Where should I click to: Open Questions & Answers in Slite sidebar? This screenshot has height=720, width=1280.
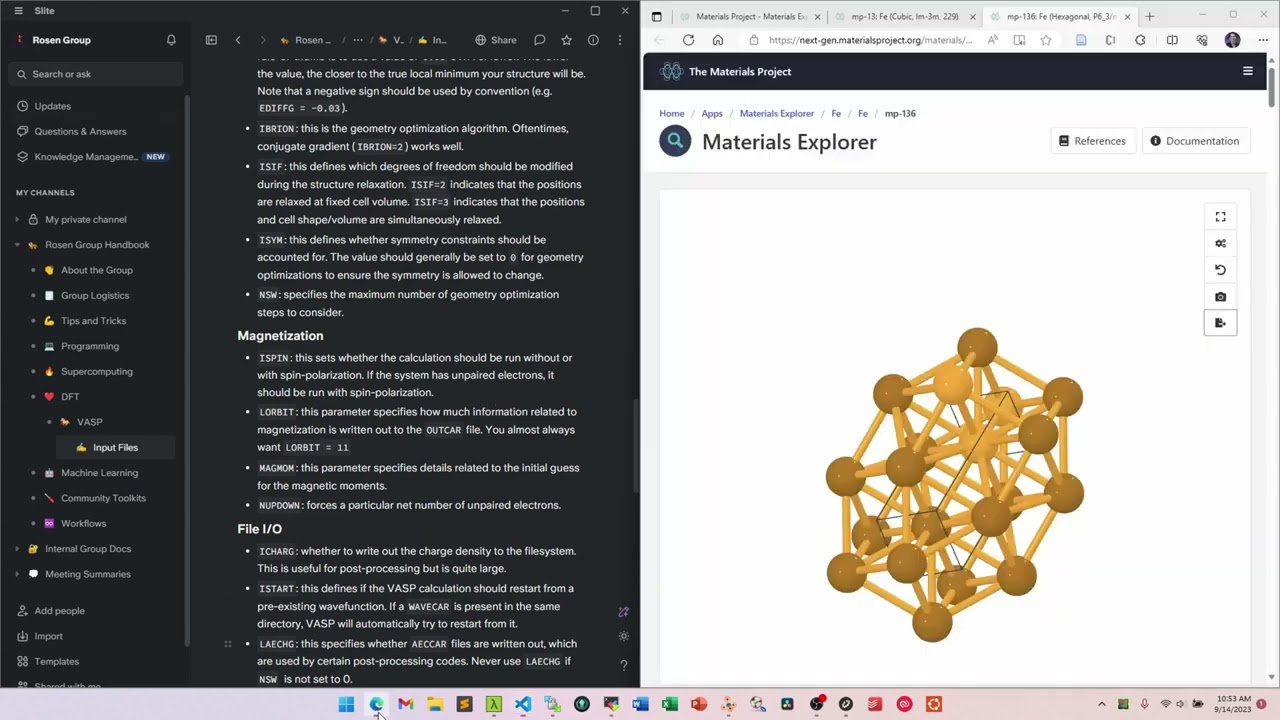(80, 131)
